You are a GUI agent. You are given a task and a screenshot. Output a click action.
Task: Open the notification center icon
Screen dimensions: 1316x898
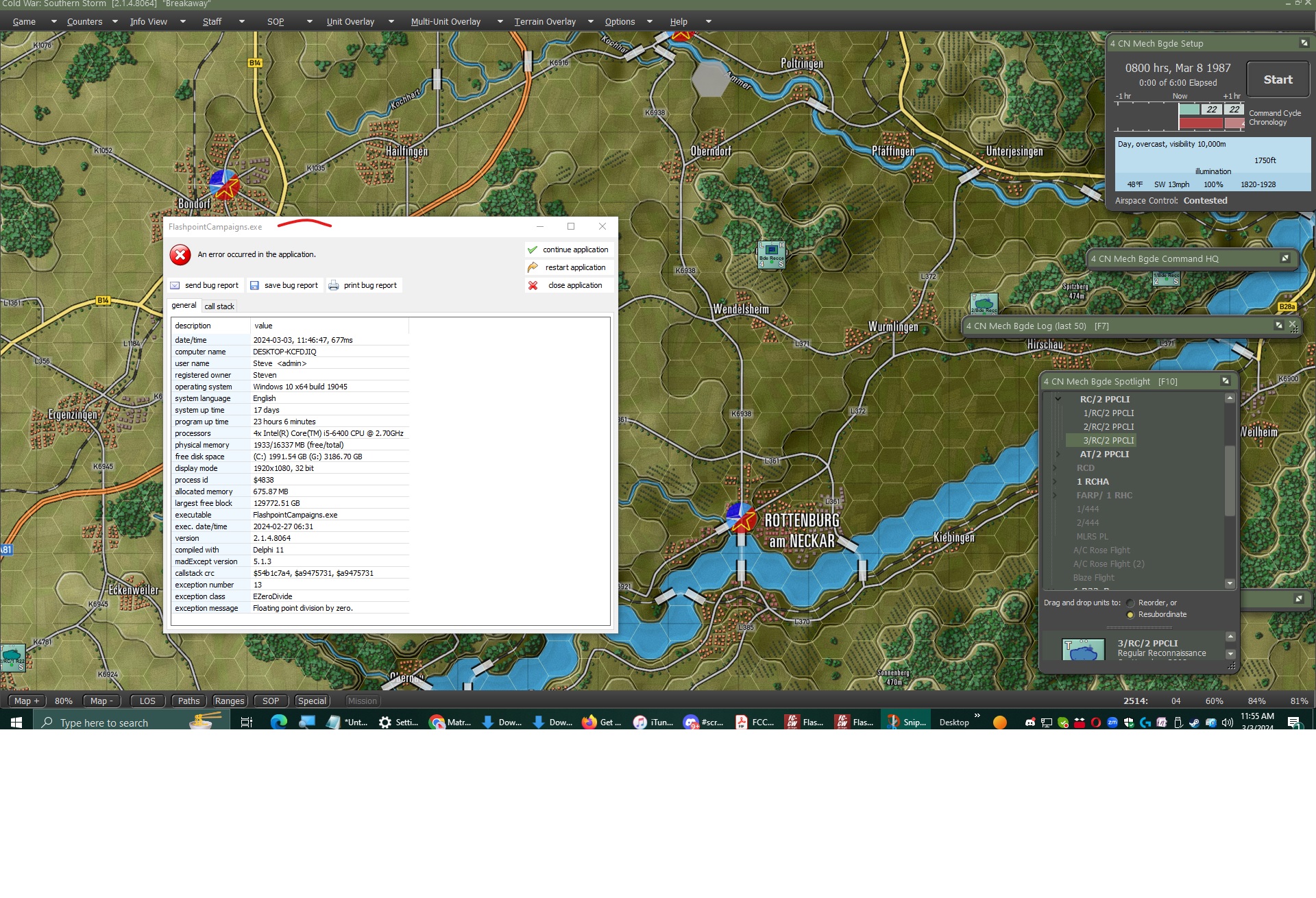pyautogui.click(x=1293, y=722)
